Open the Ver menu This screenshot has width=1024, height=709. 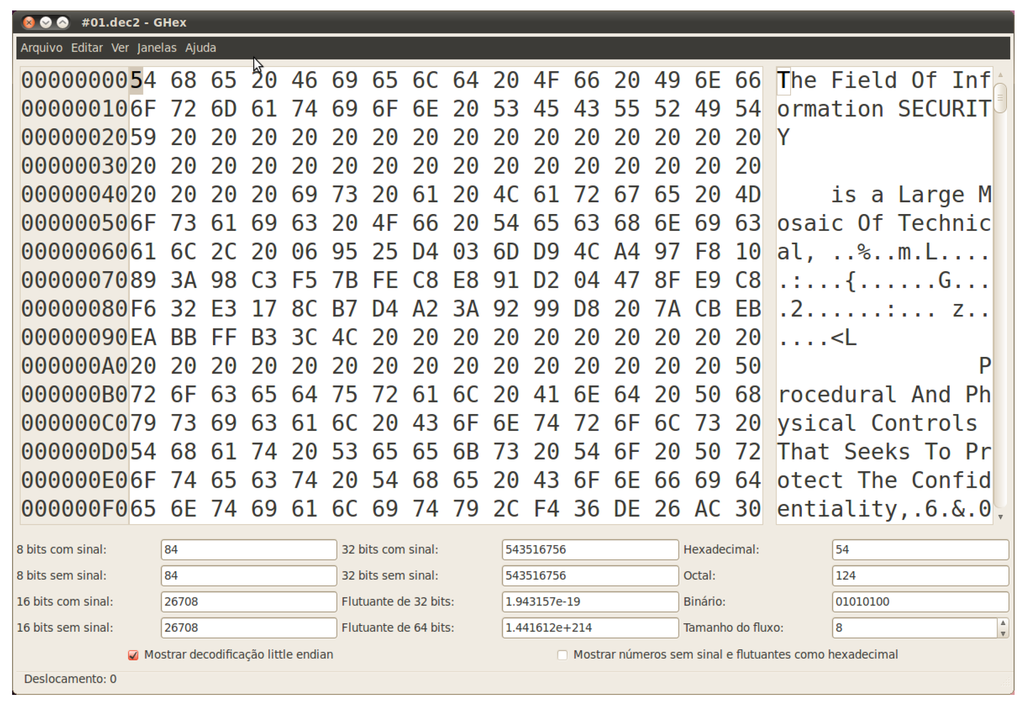click(x=120, y=48)
